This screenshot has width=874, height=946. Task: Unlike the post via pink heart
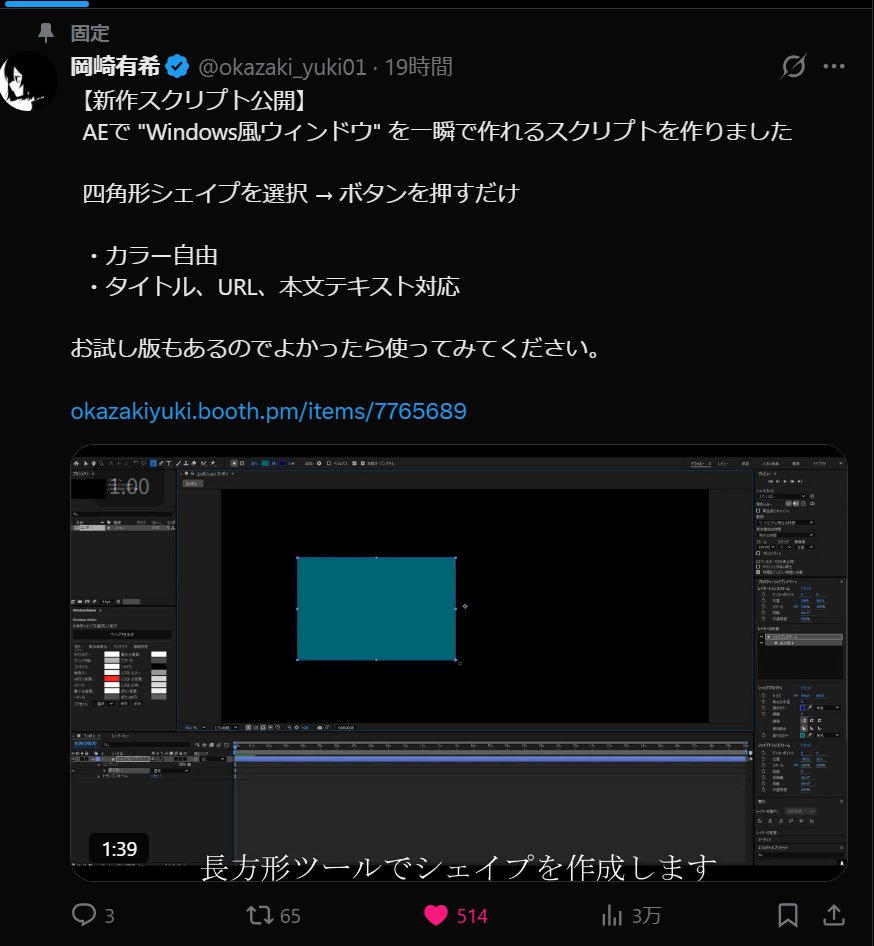(435, 915)
